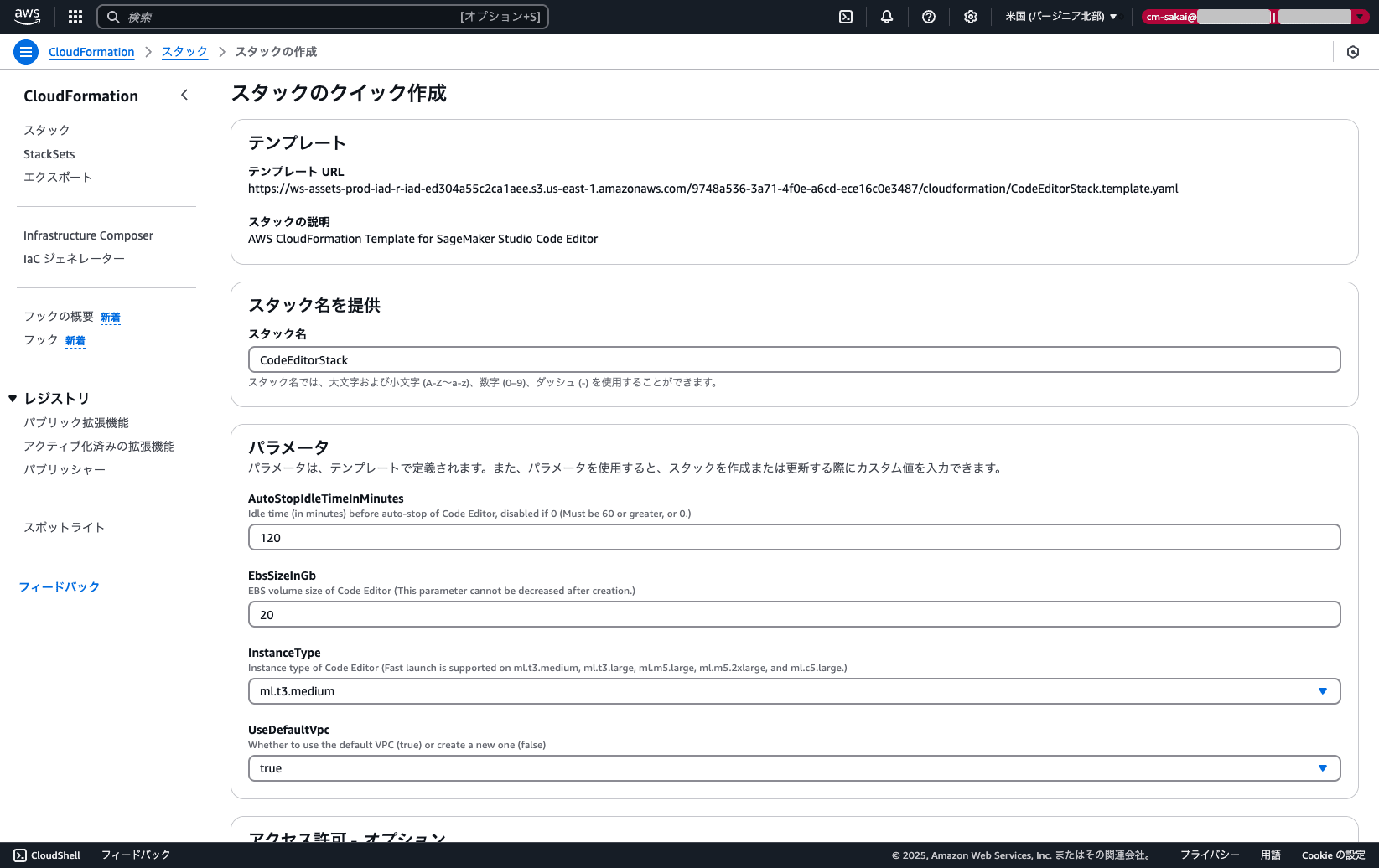Click the AutoStopIdleTimeInMinutes field
The image size is (1379, 868).
pyautogui.click(x=795, y=537)
